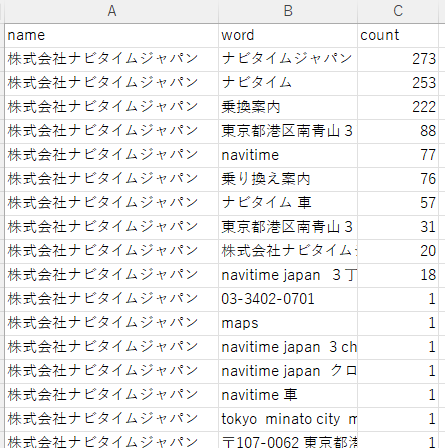Select column A header
The image size is (445, 448).
112,11
